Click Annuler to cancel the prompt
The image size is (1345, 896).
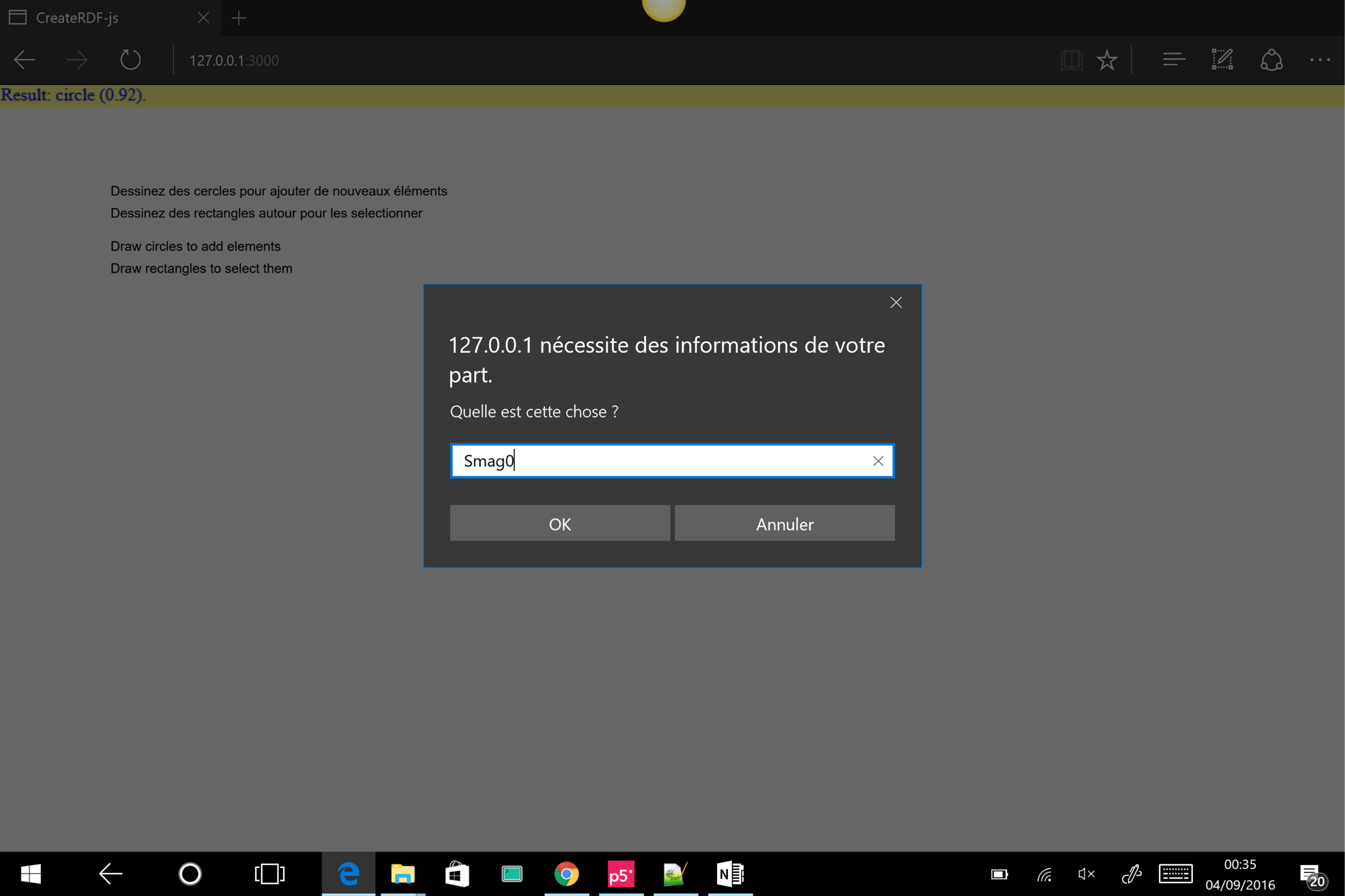point(784,523)
